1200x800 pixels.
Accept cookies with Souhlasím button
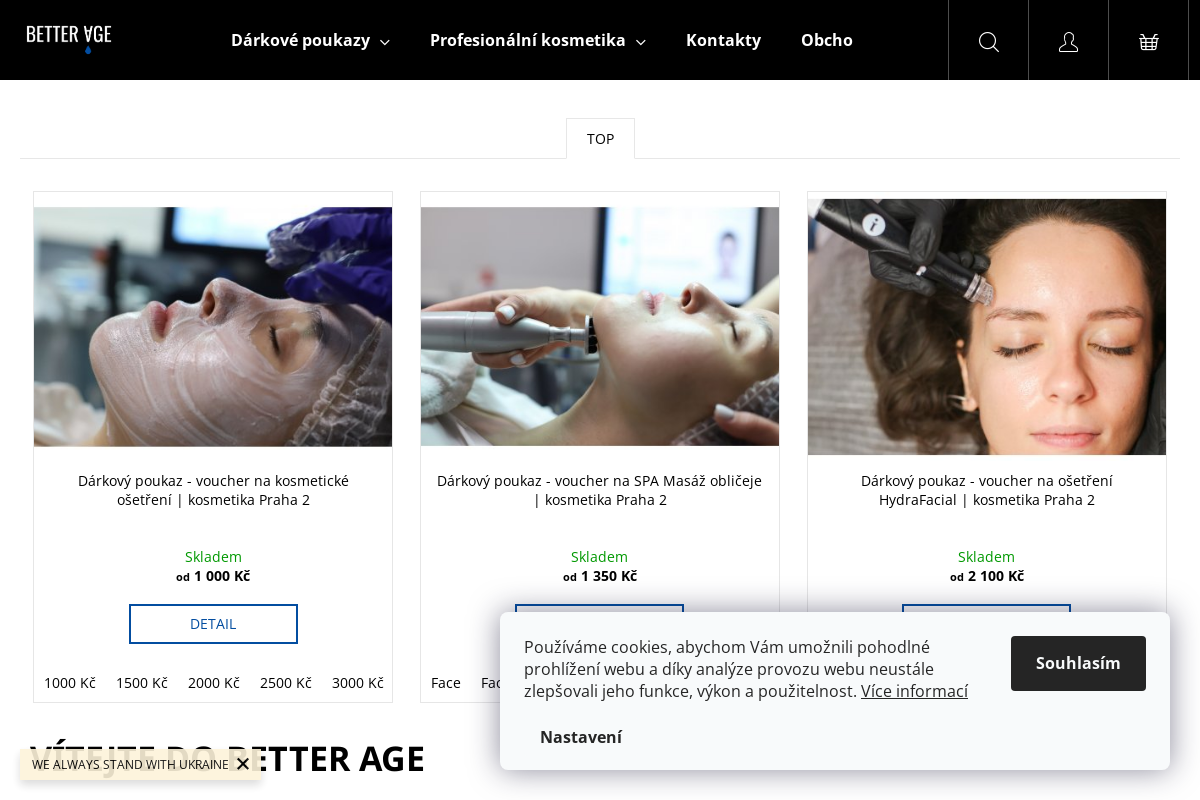pyautogui.click(x=1078, y=663)
